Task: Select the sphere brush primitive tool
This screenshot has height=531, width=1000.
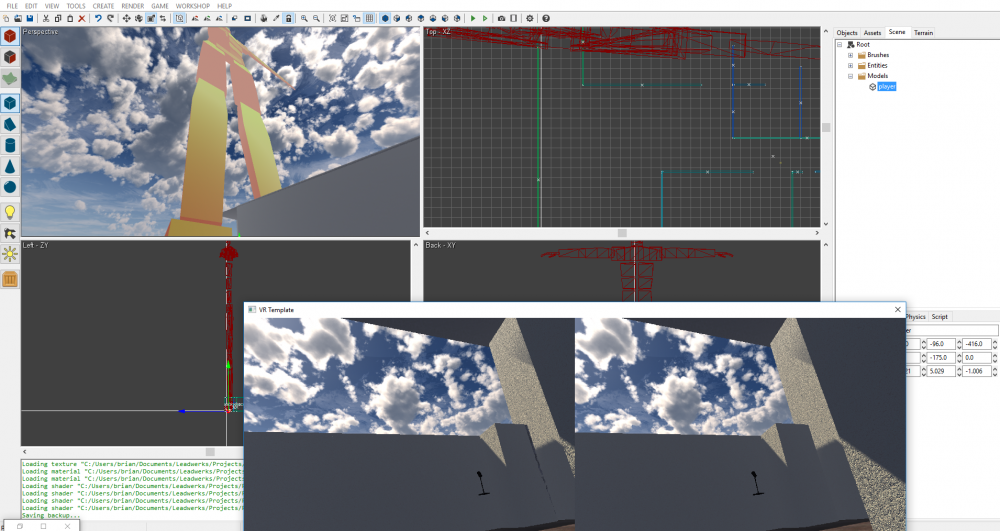Action: click(10, 187)
